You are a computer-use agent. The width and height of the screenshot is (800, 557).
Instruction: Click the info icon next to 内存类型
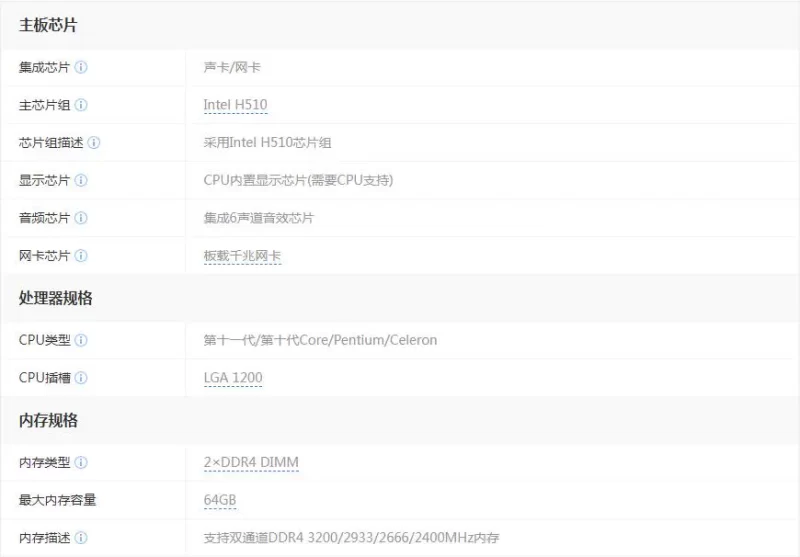81,462
